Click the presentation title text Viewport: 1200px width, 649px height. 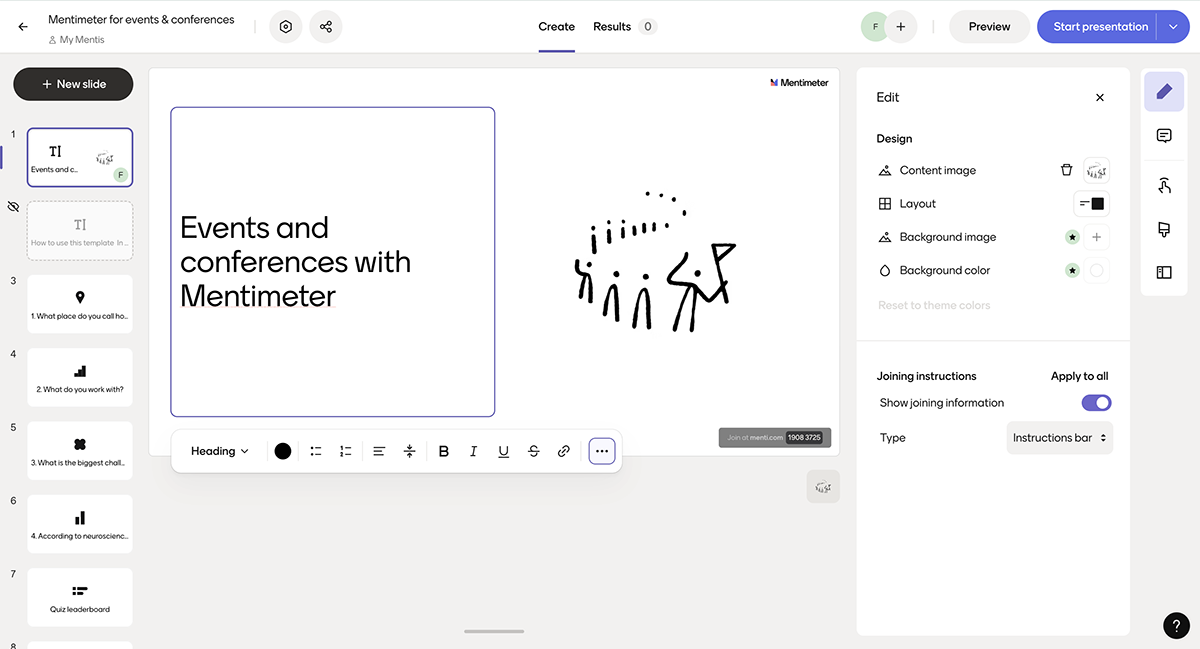pos(141,19)
